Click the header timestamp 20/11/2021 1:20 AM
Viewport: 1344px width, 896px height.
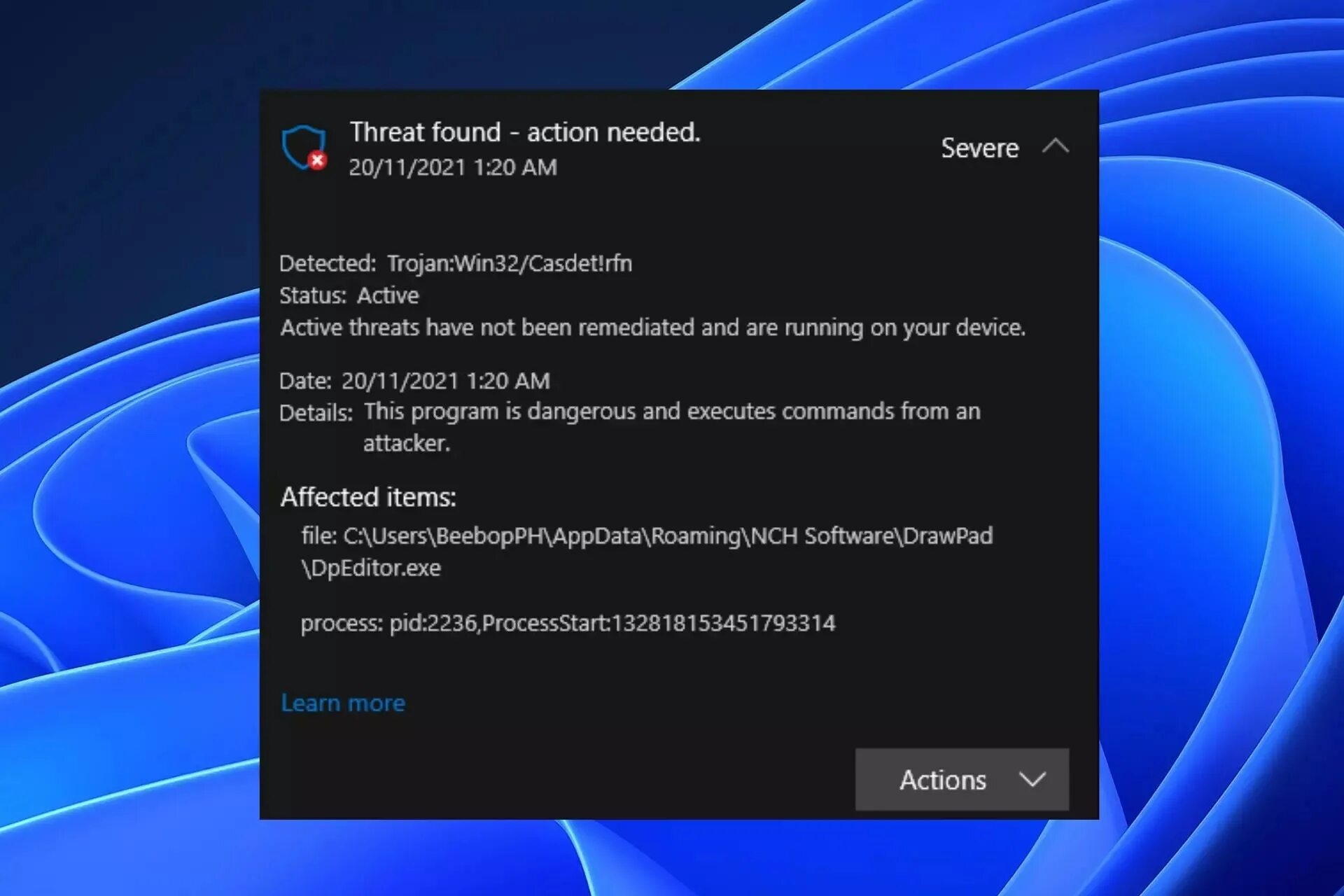(x=453, y=167)
